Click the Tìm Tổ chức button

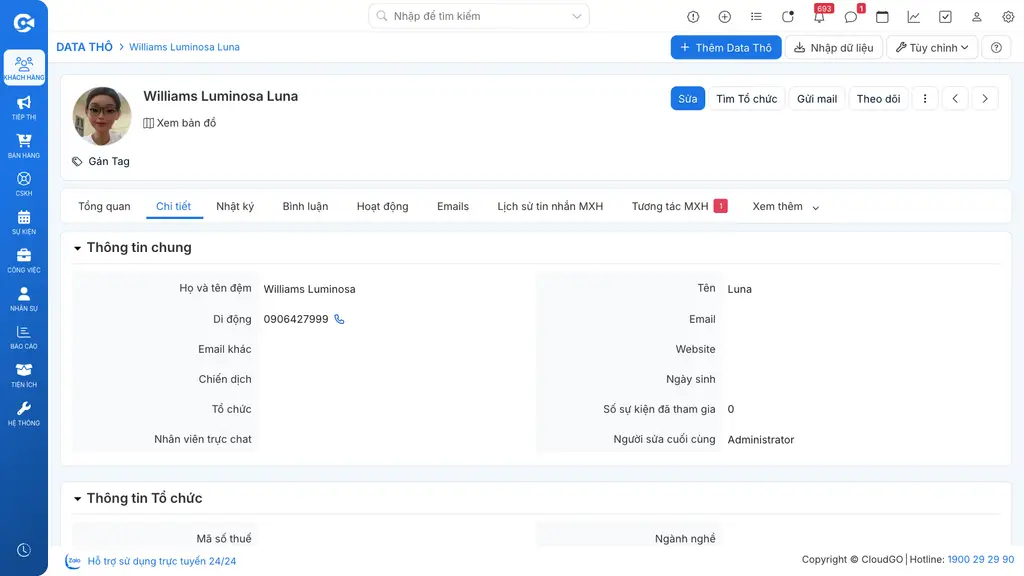[x=746, y=99]
